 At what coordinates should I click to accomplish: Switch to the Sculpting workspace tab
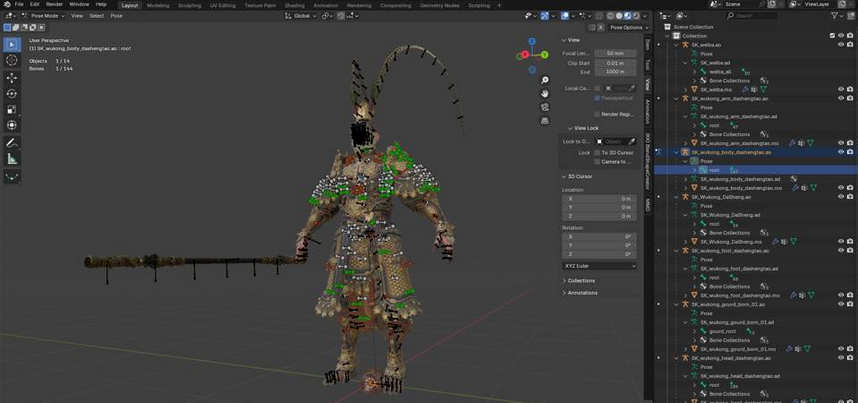coord(189,5)
